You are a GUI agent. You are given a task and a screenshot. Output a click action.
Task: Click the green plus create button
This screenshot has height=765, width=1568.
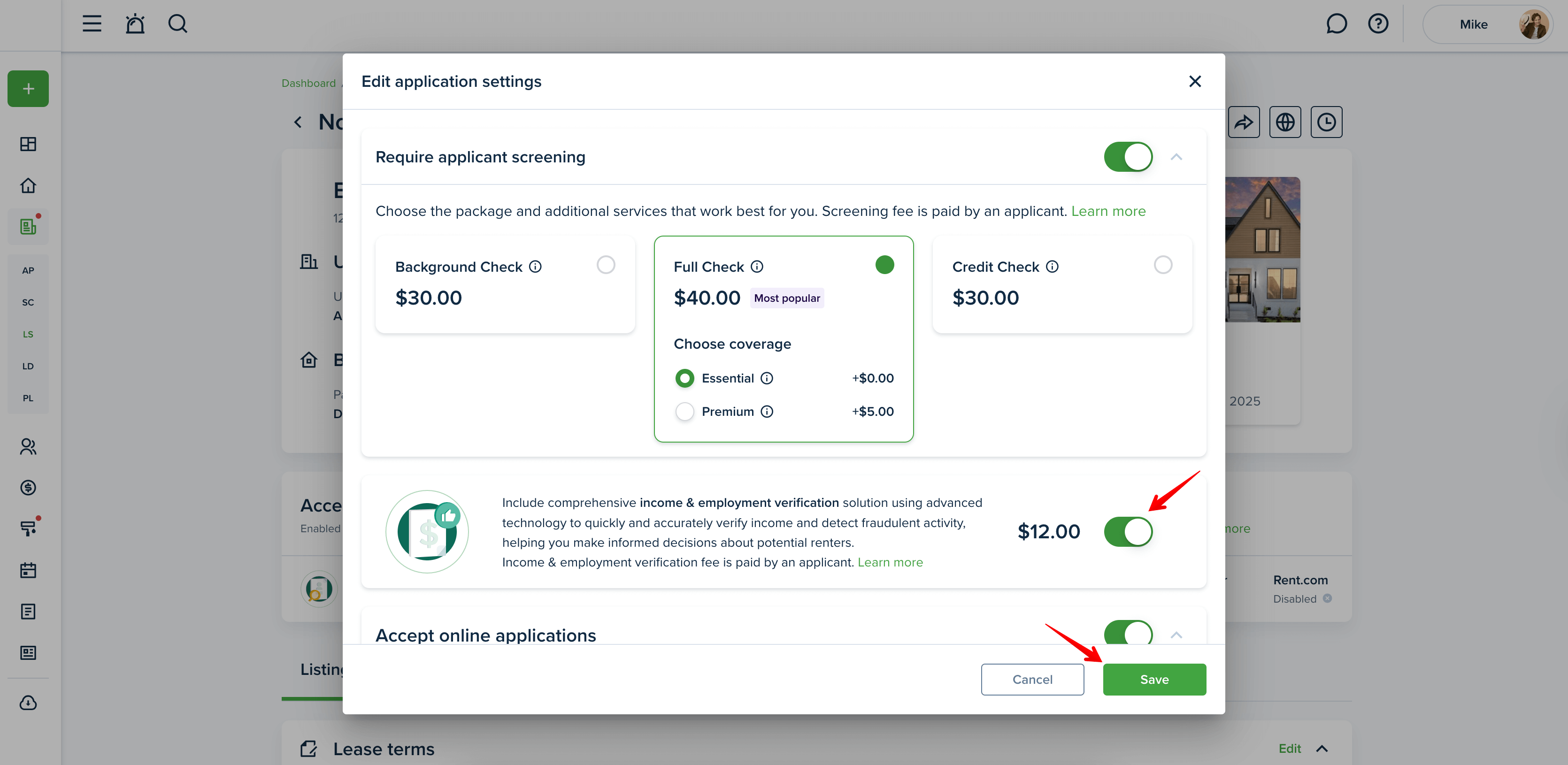click(x=28, y=89)
